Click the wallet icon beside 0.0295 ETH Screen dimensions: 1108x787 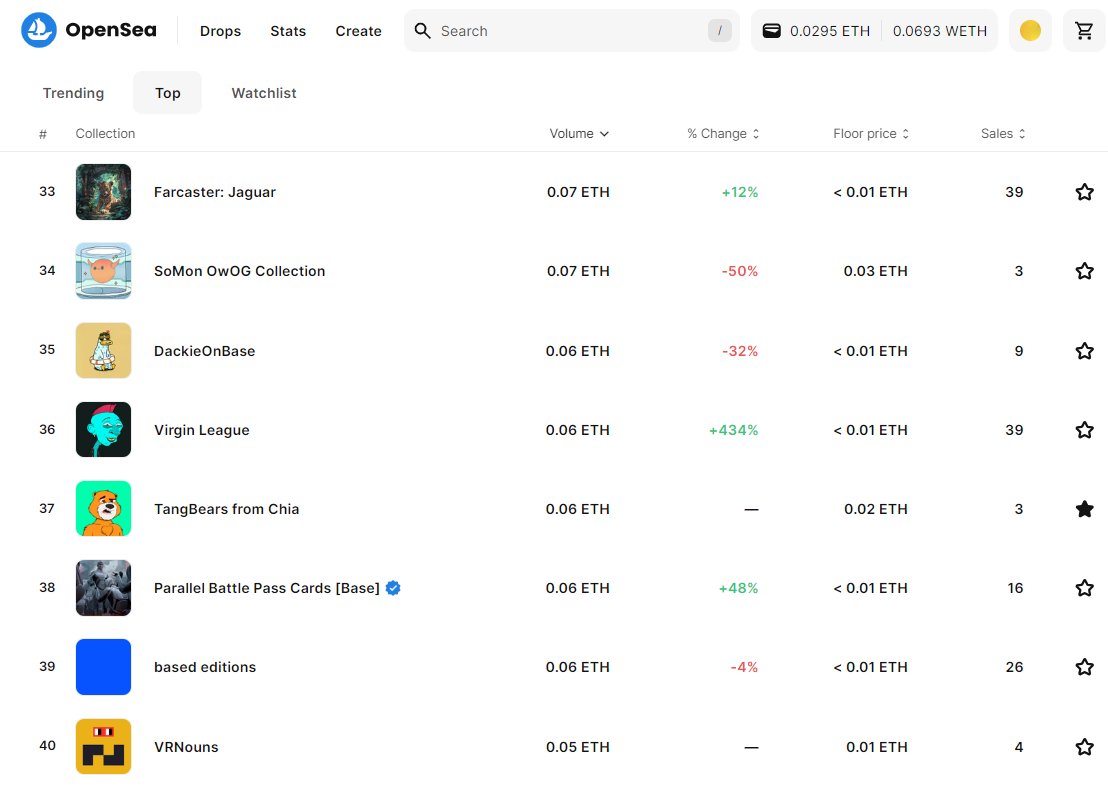[772, 30]
